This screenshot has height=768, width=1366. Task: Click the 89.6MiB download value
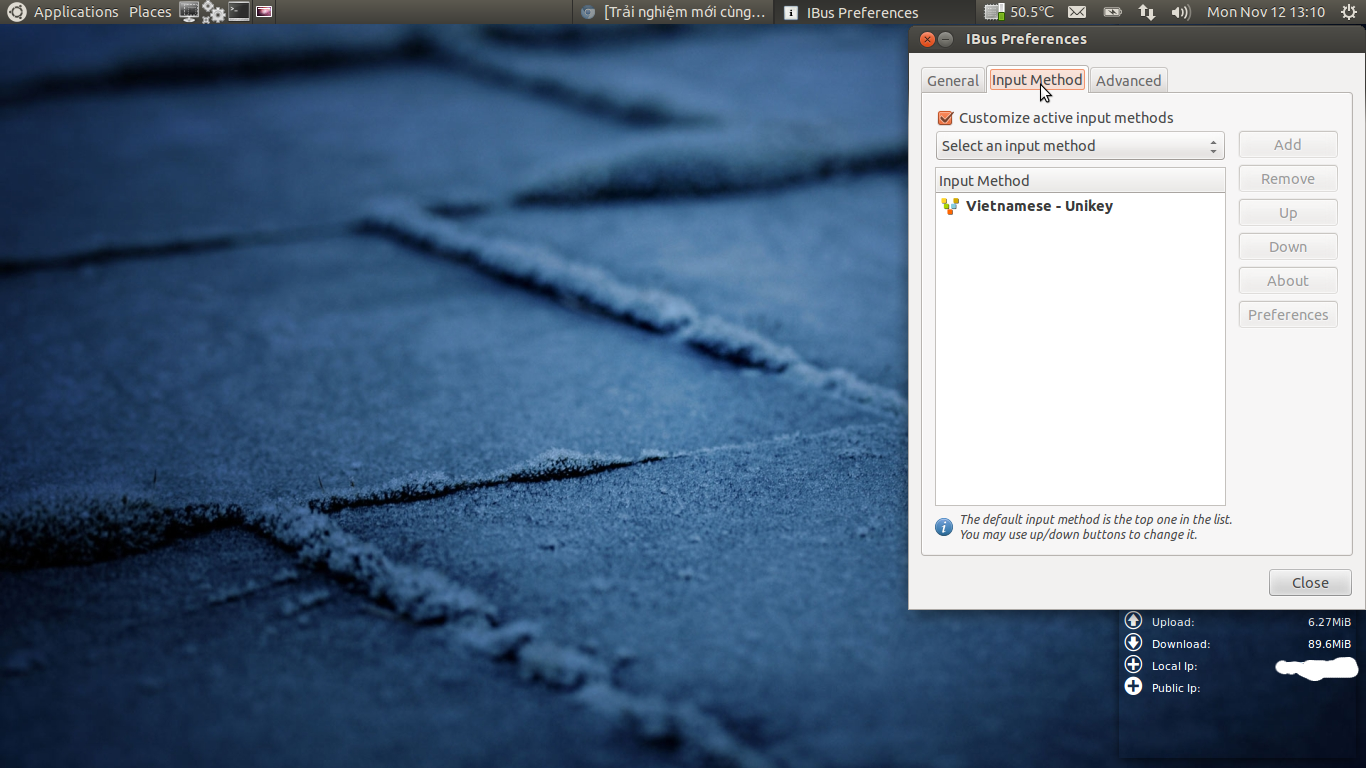(1329, 644)
